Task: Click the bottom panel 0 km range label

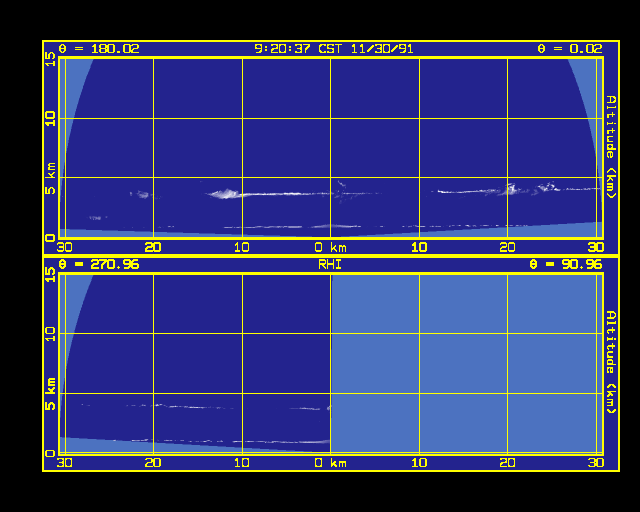Action: point(331,463)
